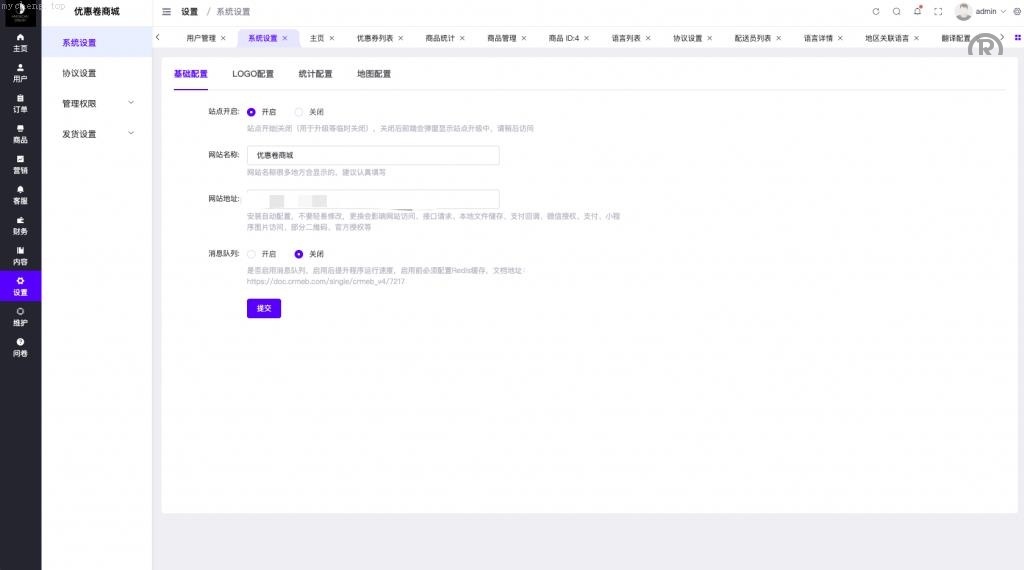Set 站点开启 to 开启
The height and width of the screenshot is (570, 1024).
[x=251, y=112]
